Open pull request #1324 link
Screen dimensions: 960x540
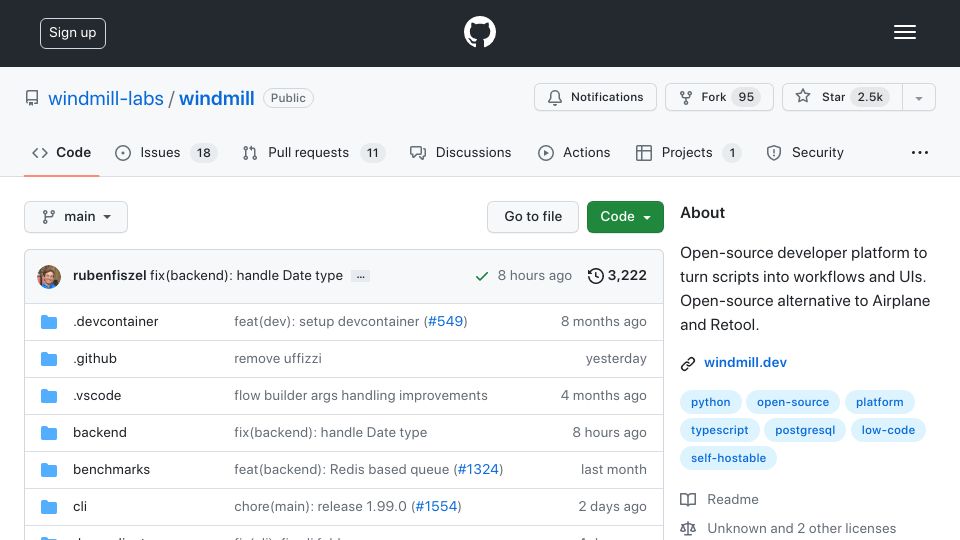coord(478,470)
